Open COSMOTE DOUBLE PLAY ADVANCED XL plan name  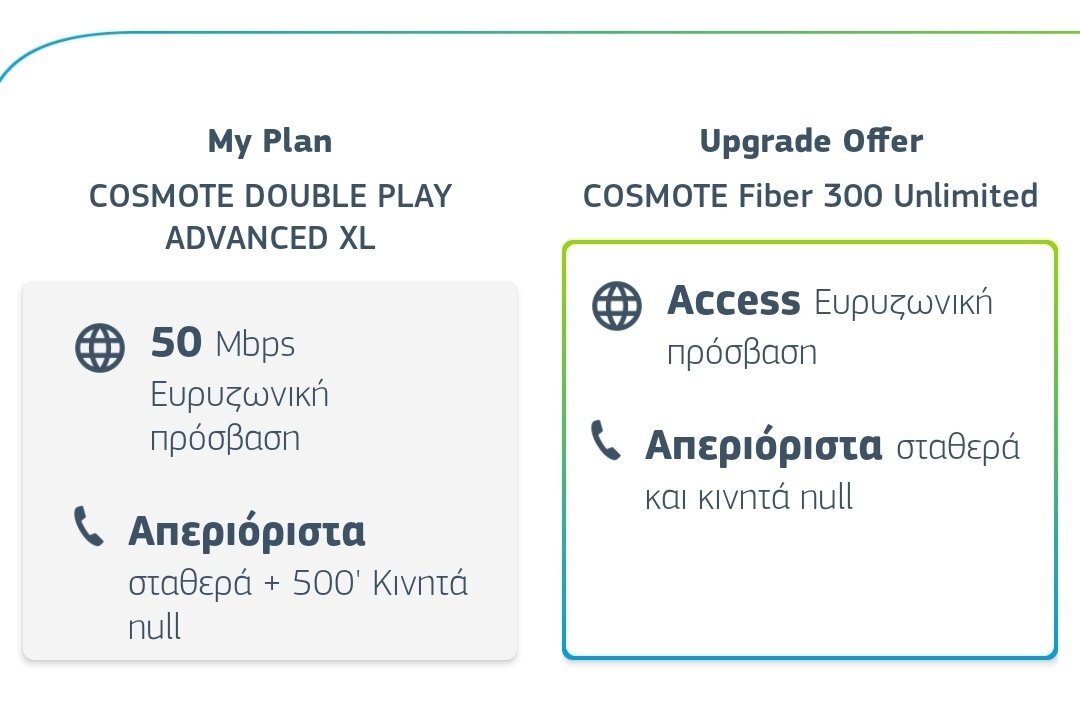coord(270,217)
